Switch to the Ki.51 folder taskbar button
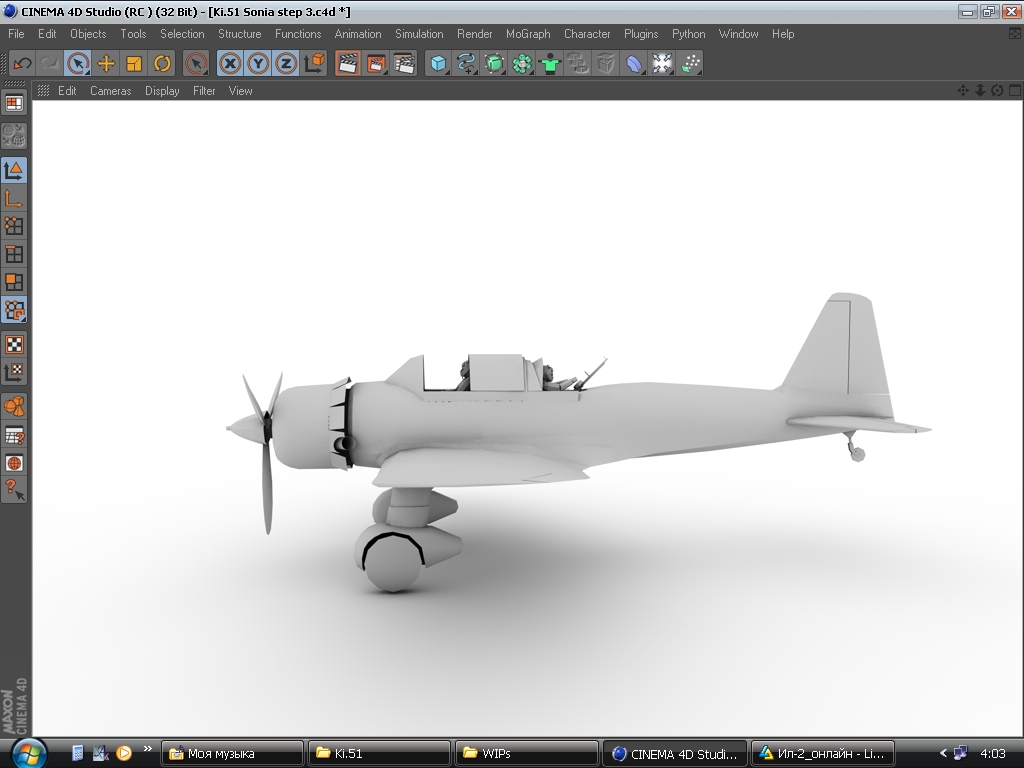Viewport: 1024px width, 768px height. tap(378, 753)
